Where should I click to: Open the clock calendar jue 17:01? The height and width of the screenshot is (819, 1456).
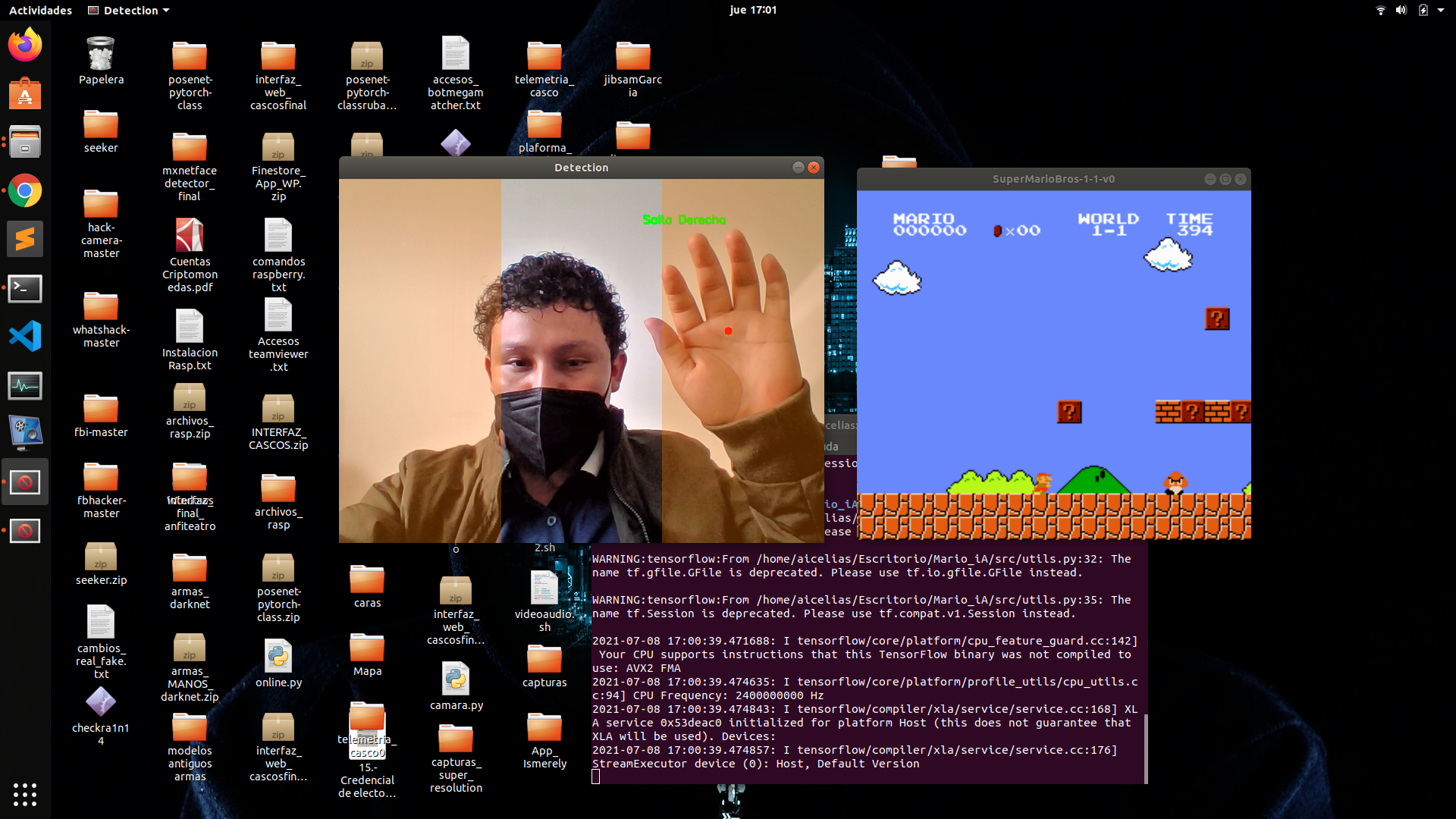coord(752,10)
